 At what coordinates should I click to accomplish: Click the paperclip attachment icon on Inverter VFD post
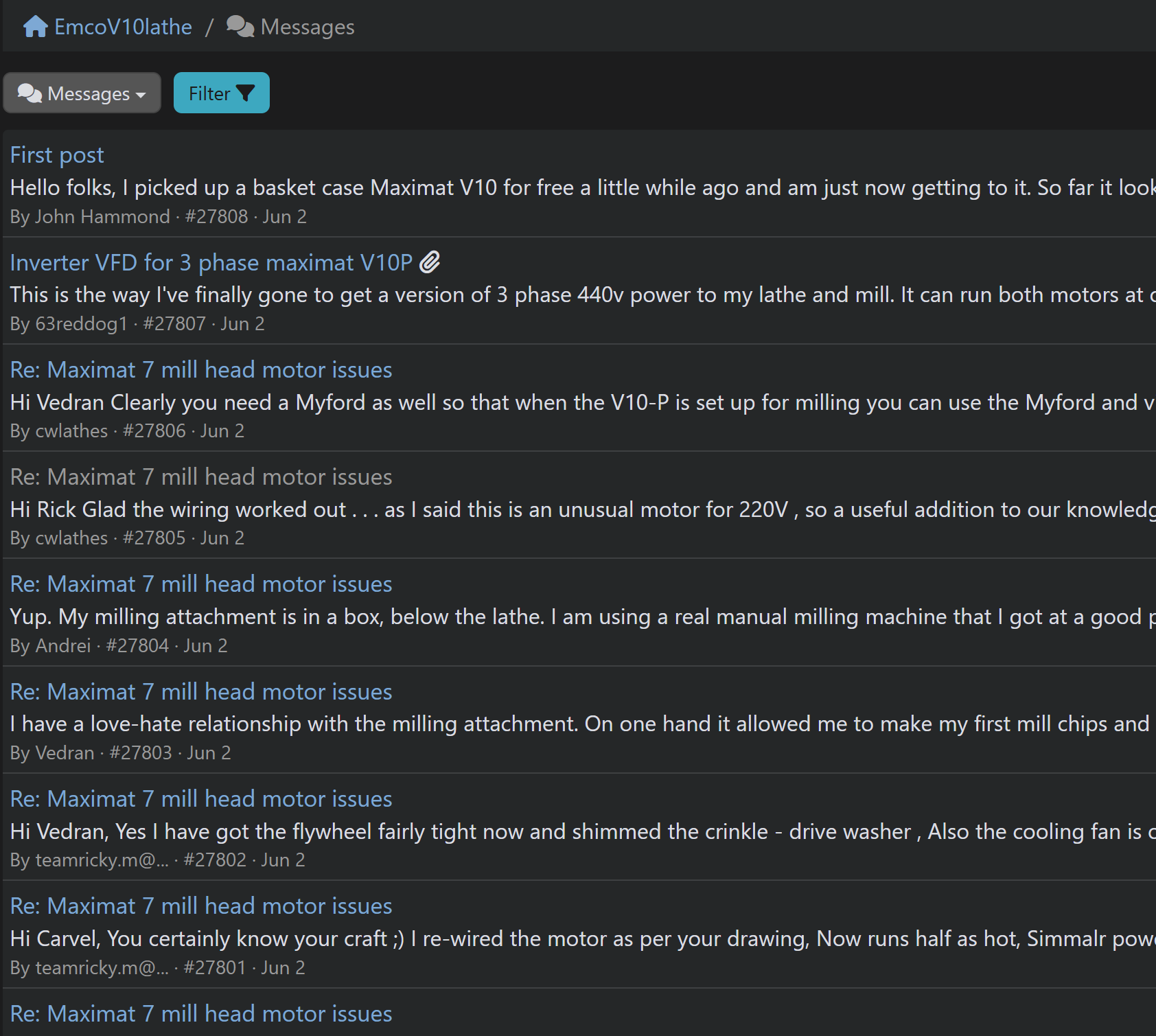click(x=430, y=262)
